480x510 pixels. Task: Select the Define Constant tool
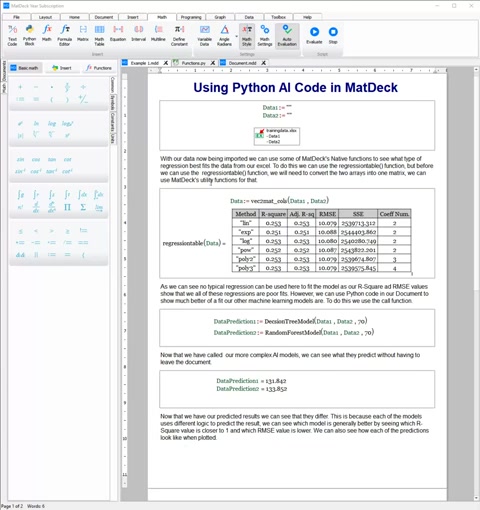pyautogui.click(x=179, y=35)
